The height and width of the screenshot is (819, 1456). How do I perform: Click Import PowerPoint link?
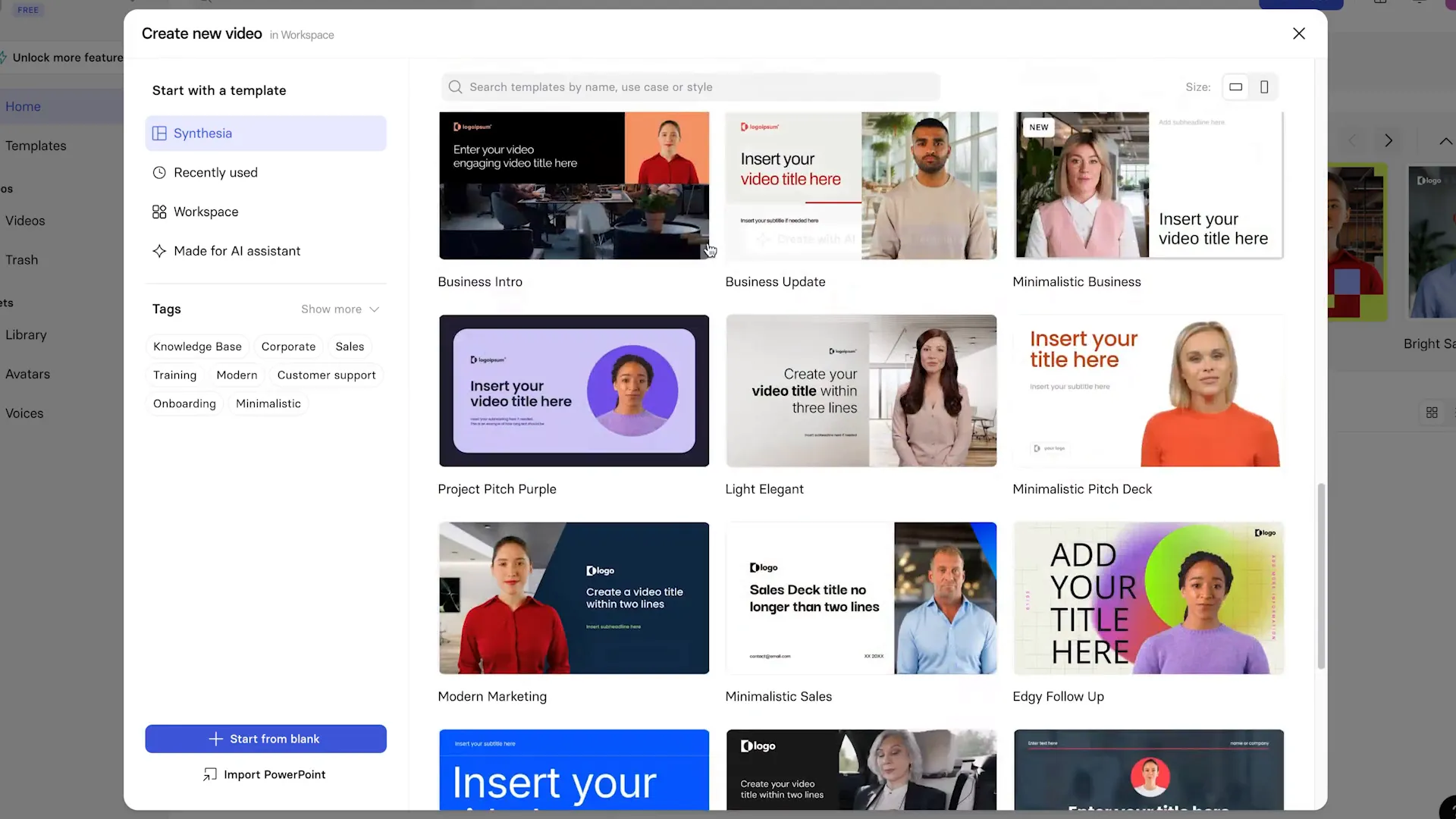point(265,774)
